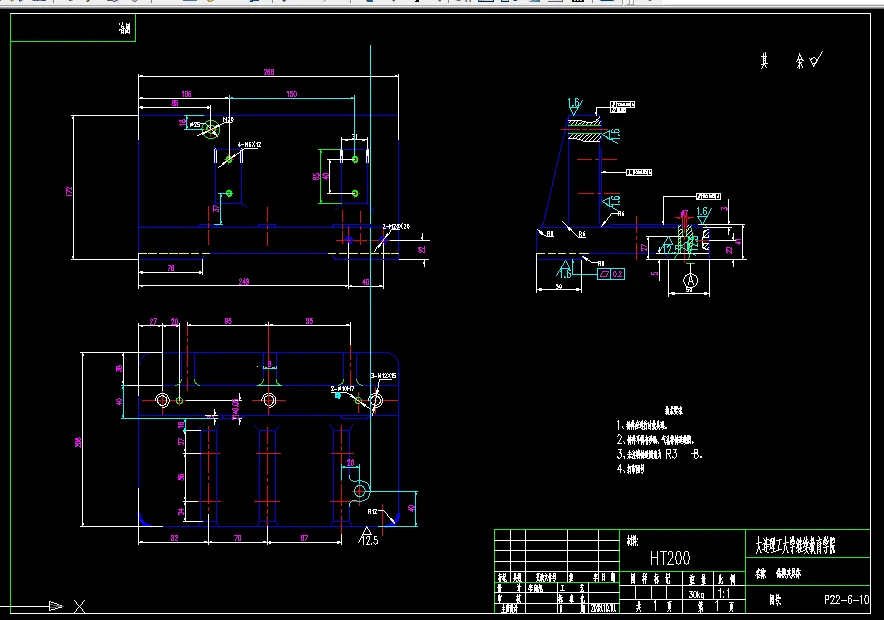Select technical requirement line 3 with R3

click(660, 454)
